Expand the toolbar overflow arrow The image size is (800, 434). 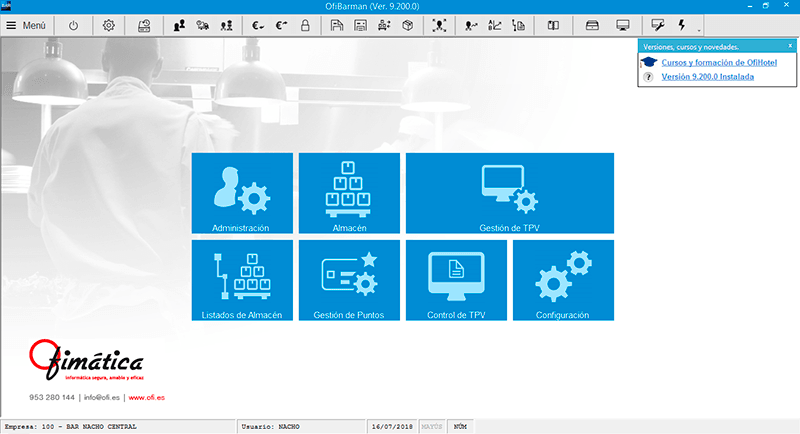coord(699,30)
